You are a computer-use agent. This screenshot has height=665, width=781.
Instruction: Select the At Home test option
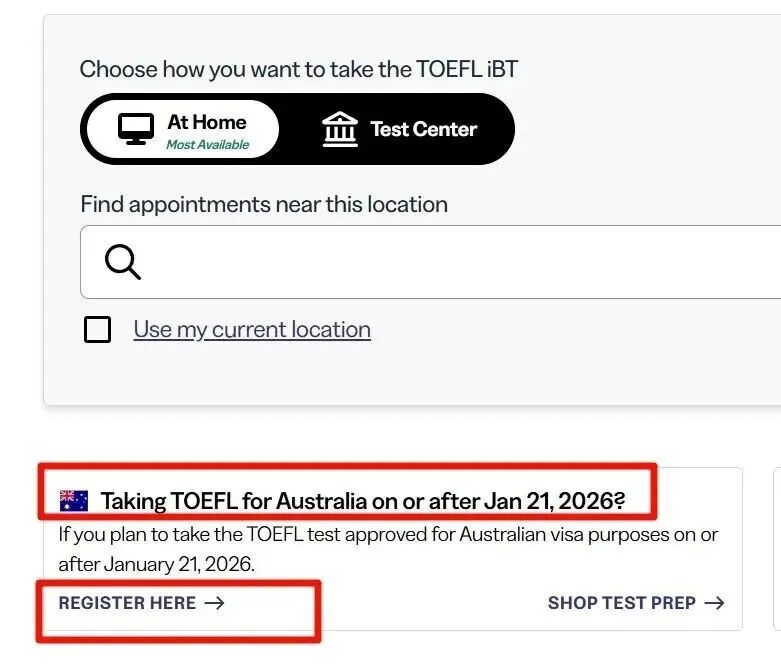(182, 130)
